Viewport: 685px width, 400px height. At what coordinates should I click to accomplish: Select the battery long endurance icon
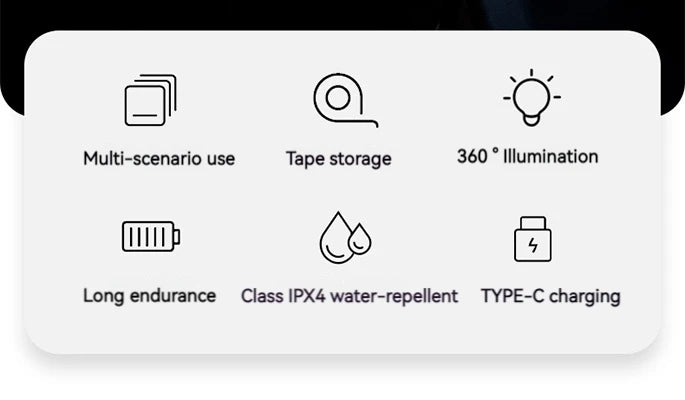pyautogui.click(x=150, y=237)
